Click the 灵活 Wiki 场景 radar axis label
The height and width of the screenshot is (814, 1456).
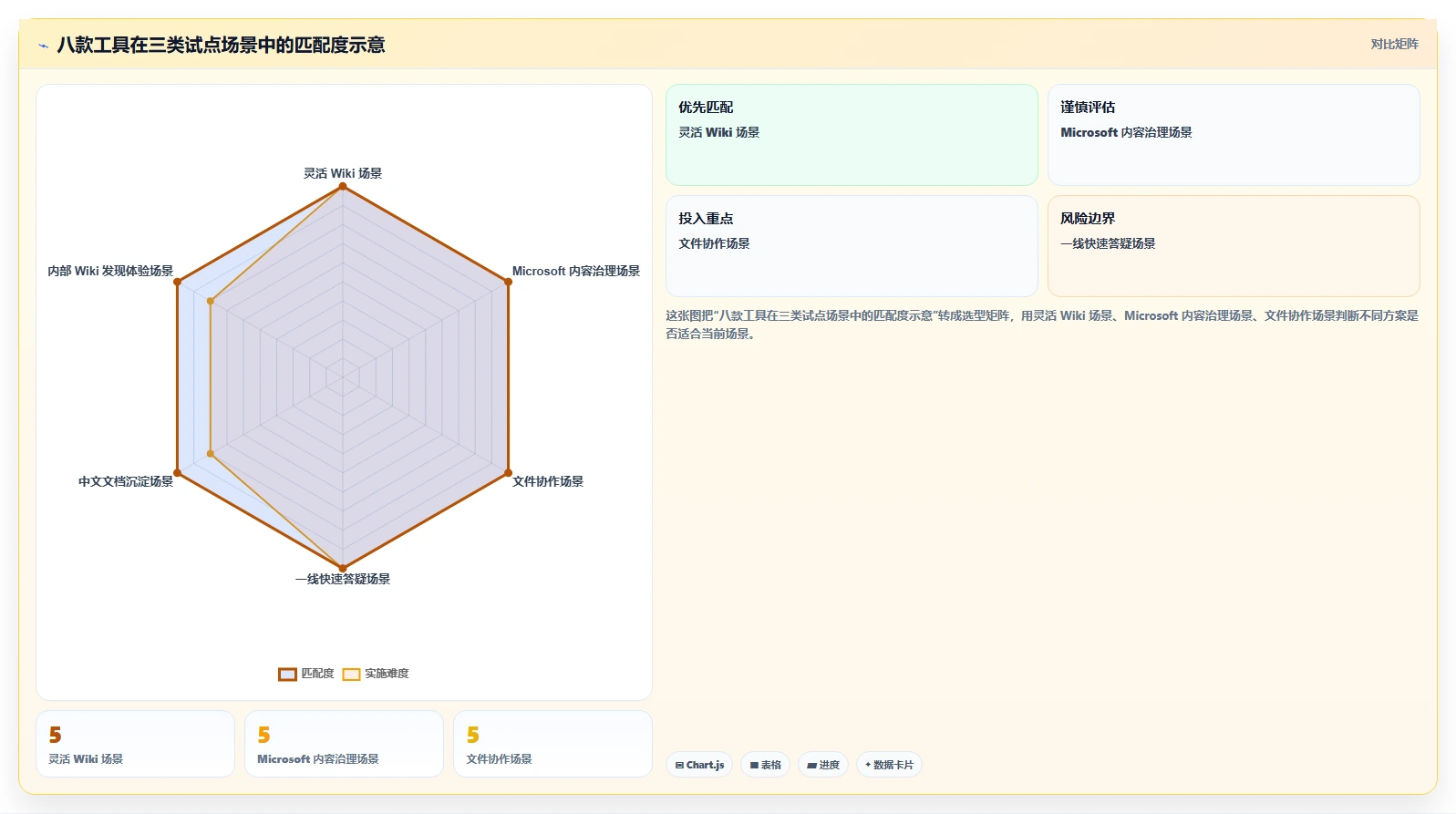(x=343, y=173)
